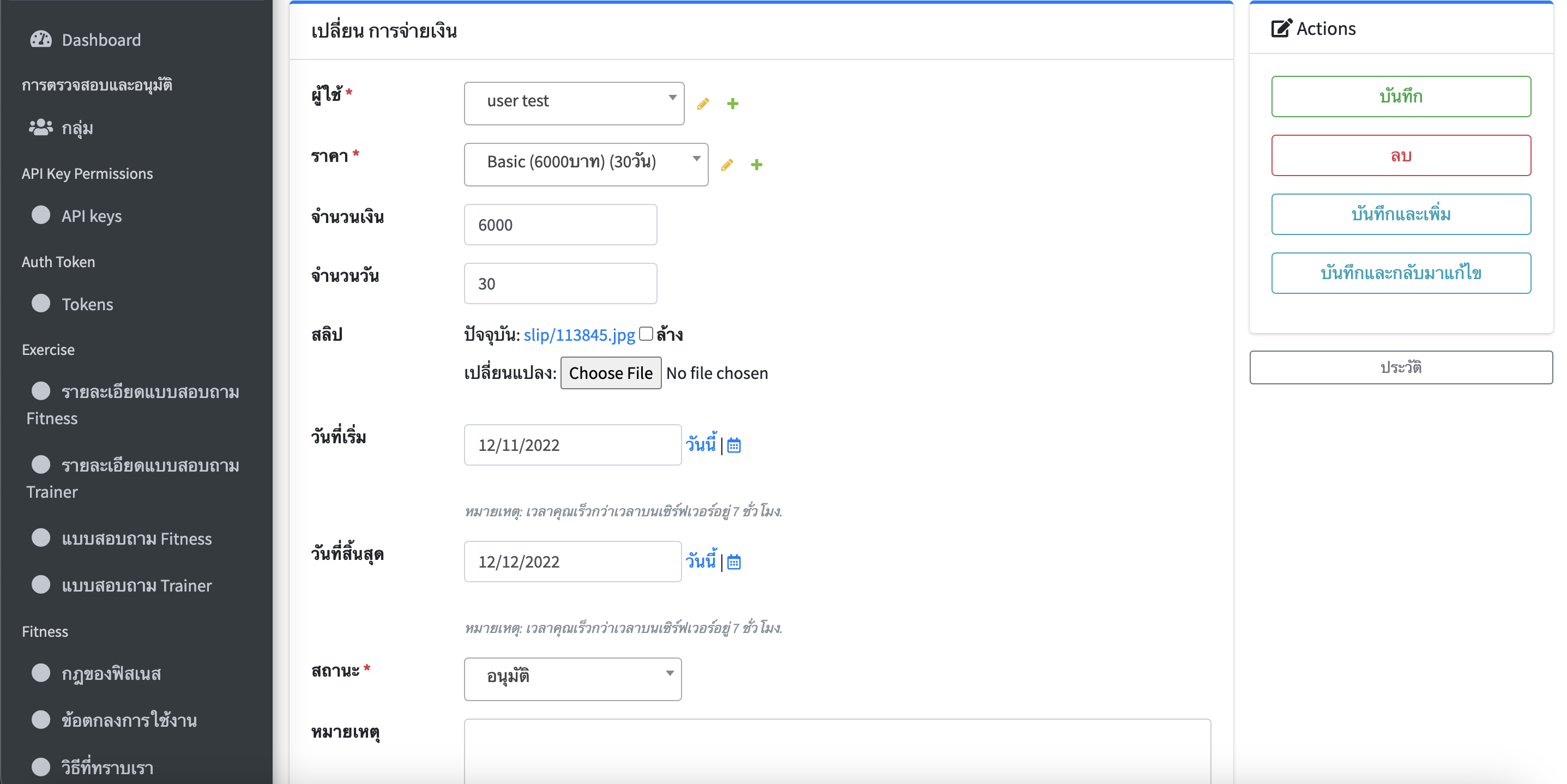Click the group people icon in sidebar
This screenshot has height=784, width=1567.
coord(41,128)
